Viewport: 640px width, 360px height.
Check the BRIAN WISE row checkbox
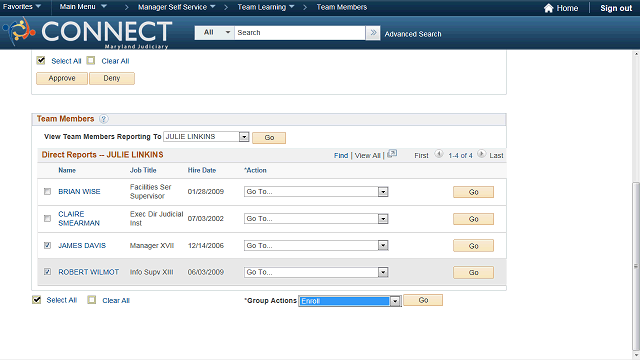(47, 191)
